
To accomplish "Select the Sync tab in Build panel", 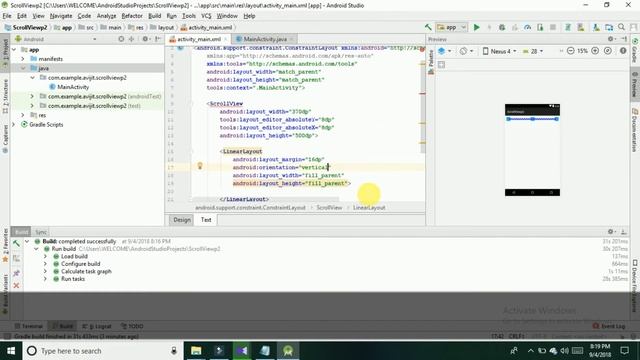I will [41, 232].
